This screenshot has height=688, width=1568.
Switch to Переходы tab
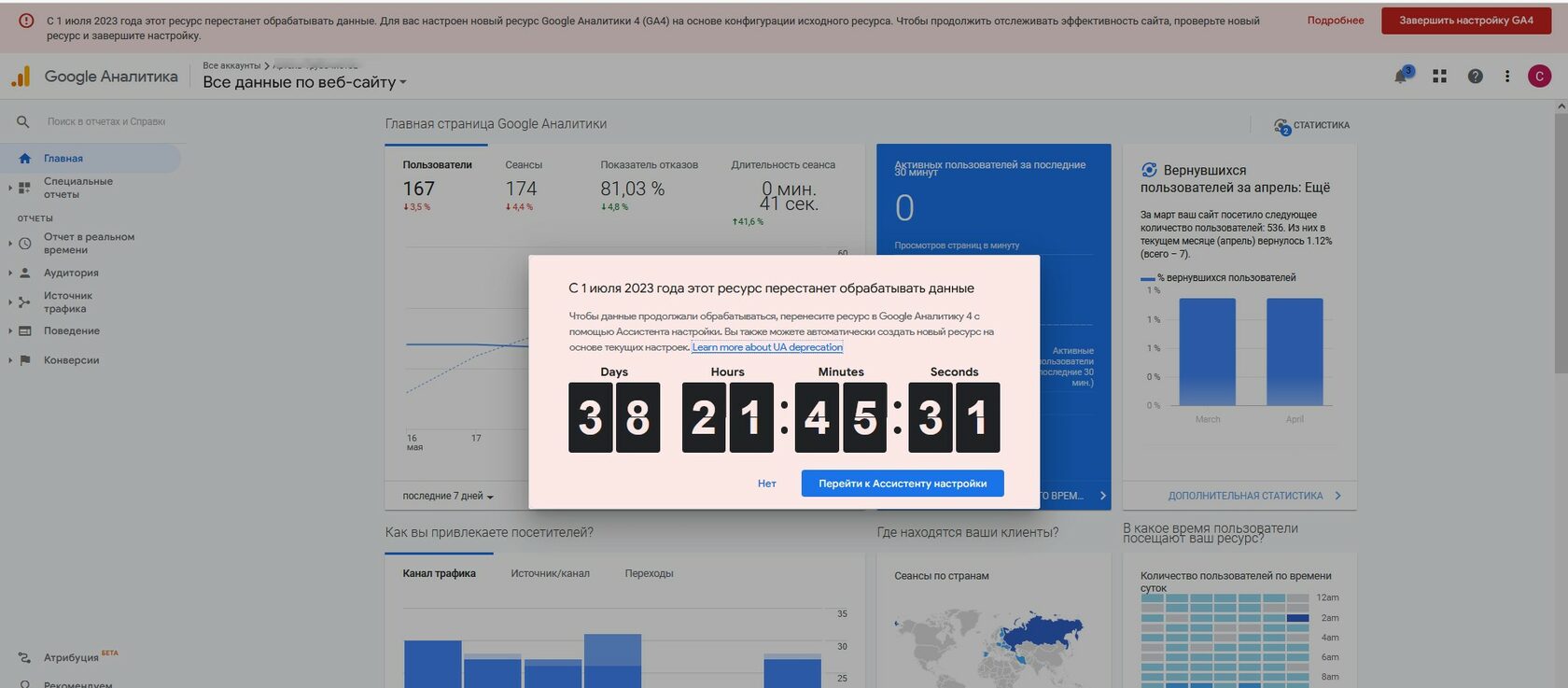649,573
